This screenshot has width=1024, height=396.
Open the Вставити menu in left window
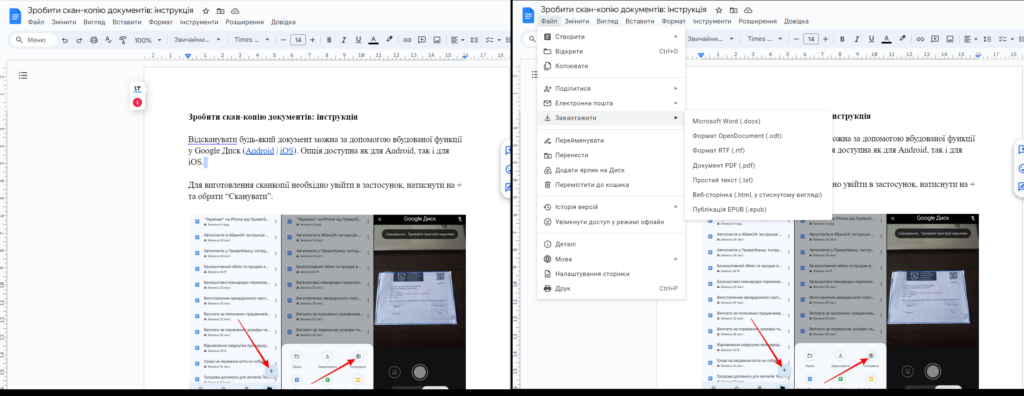(x=126, y=22)
